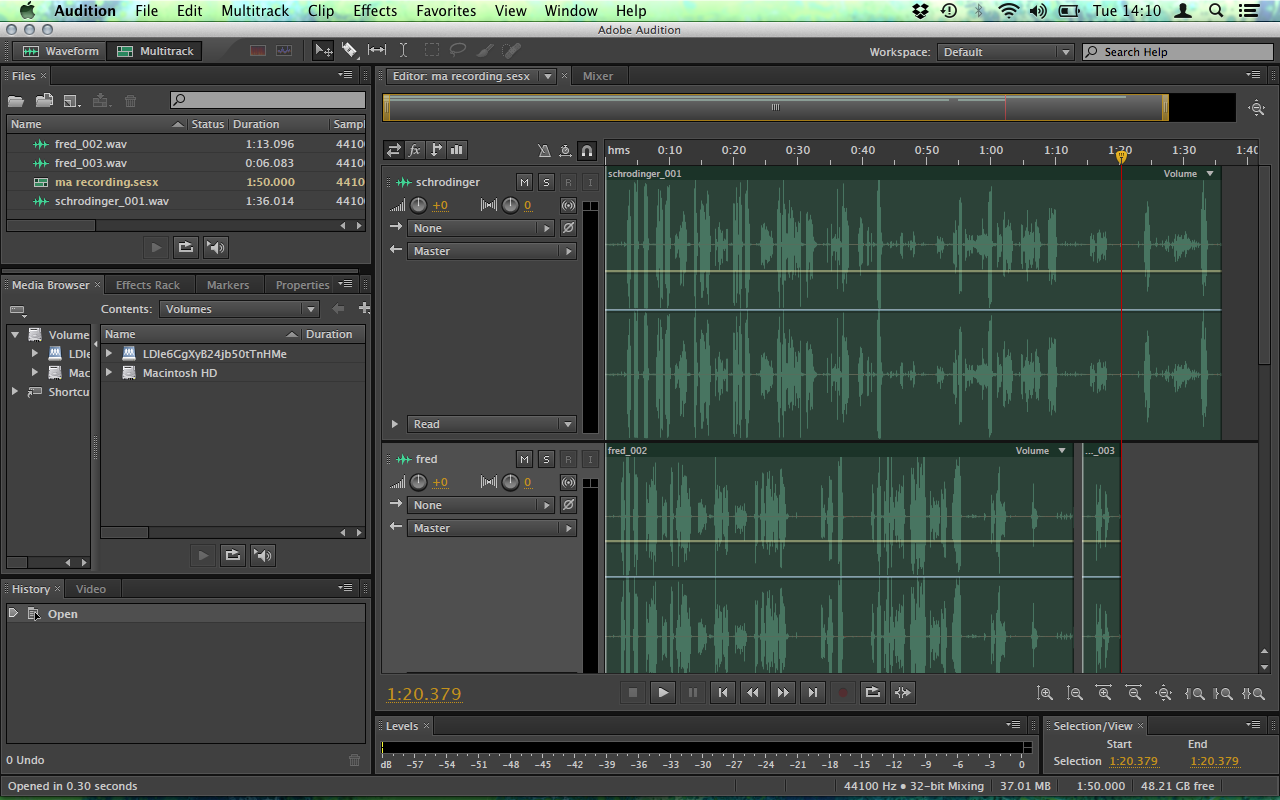Viewport: 1280px width, 800px height.
Task: Click the Play button in transport
Action: (663, 692)
